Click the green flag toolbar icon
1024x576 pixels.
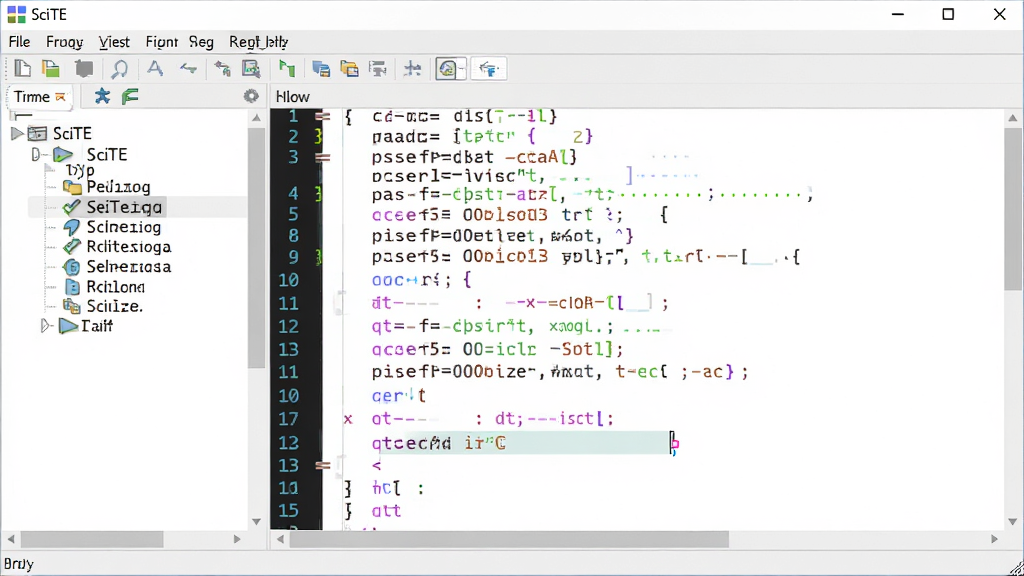(x=287, y=69)
